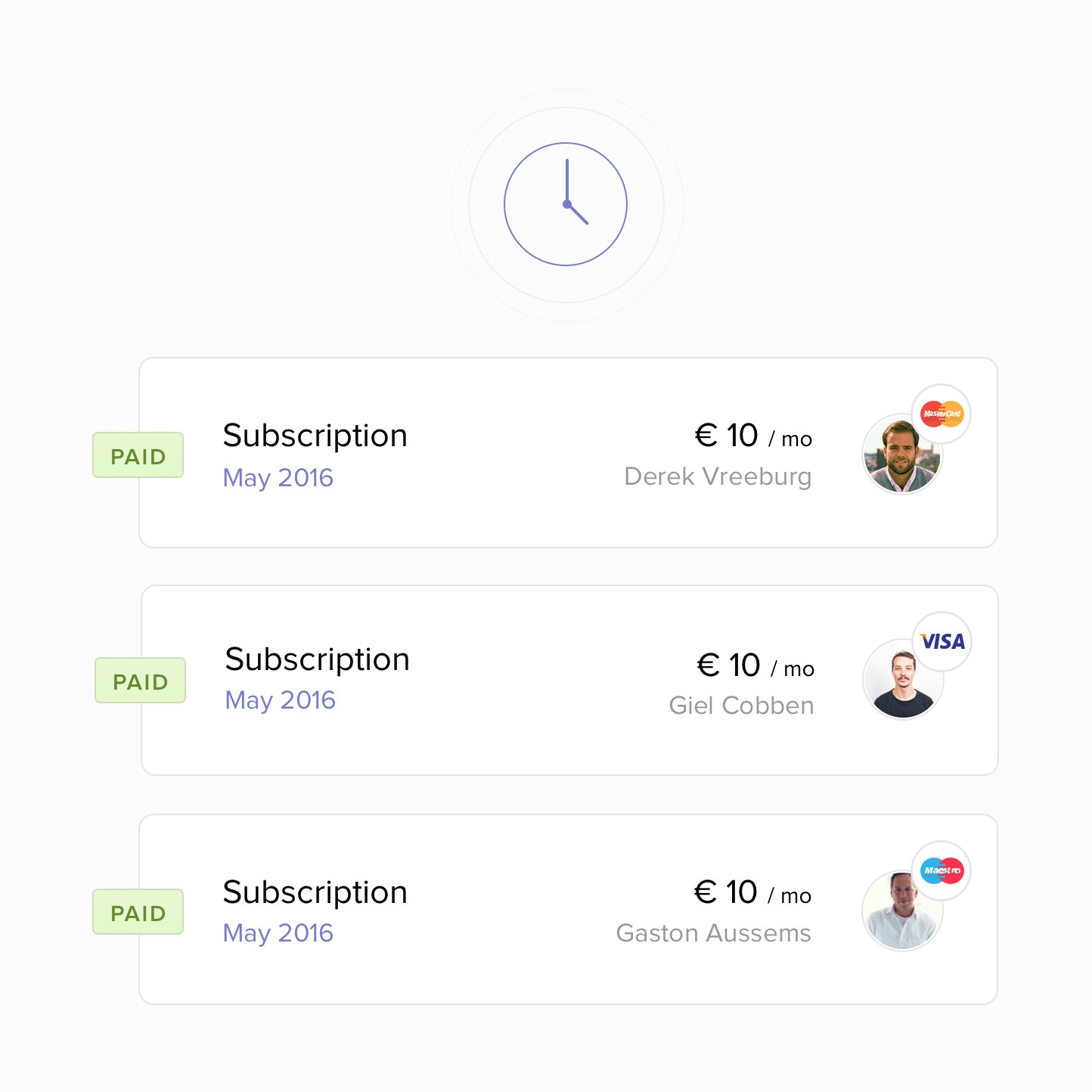Click the Derek Vreeburg name label
The width and height of the screenshot is (1092, 1092).
click(717, 476)
